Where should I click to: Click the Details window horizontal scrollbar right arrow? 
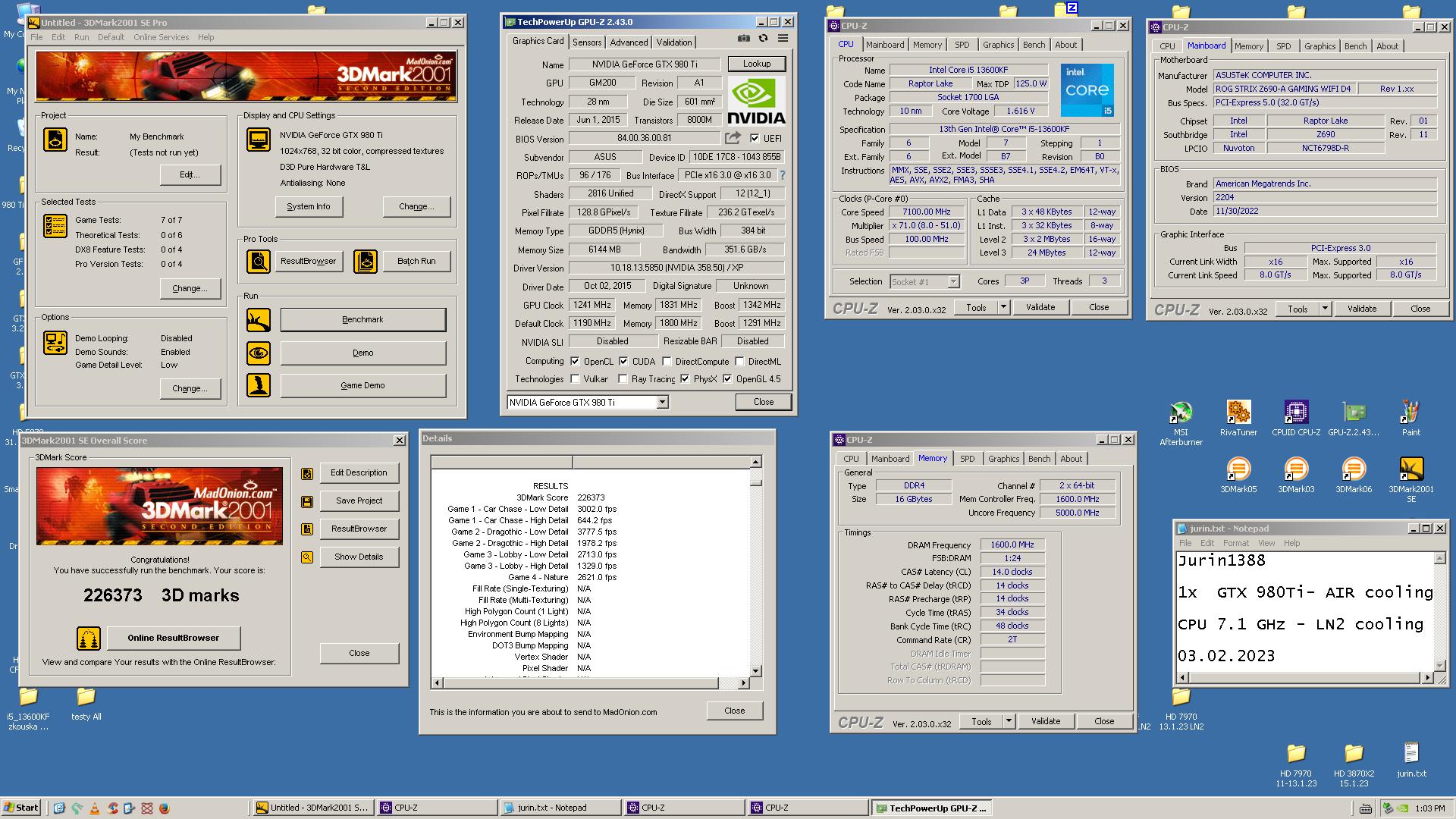[743, 683]
